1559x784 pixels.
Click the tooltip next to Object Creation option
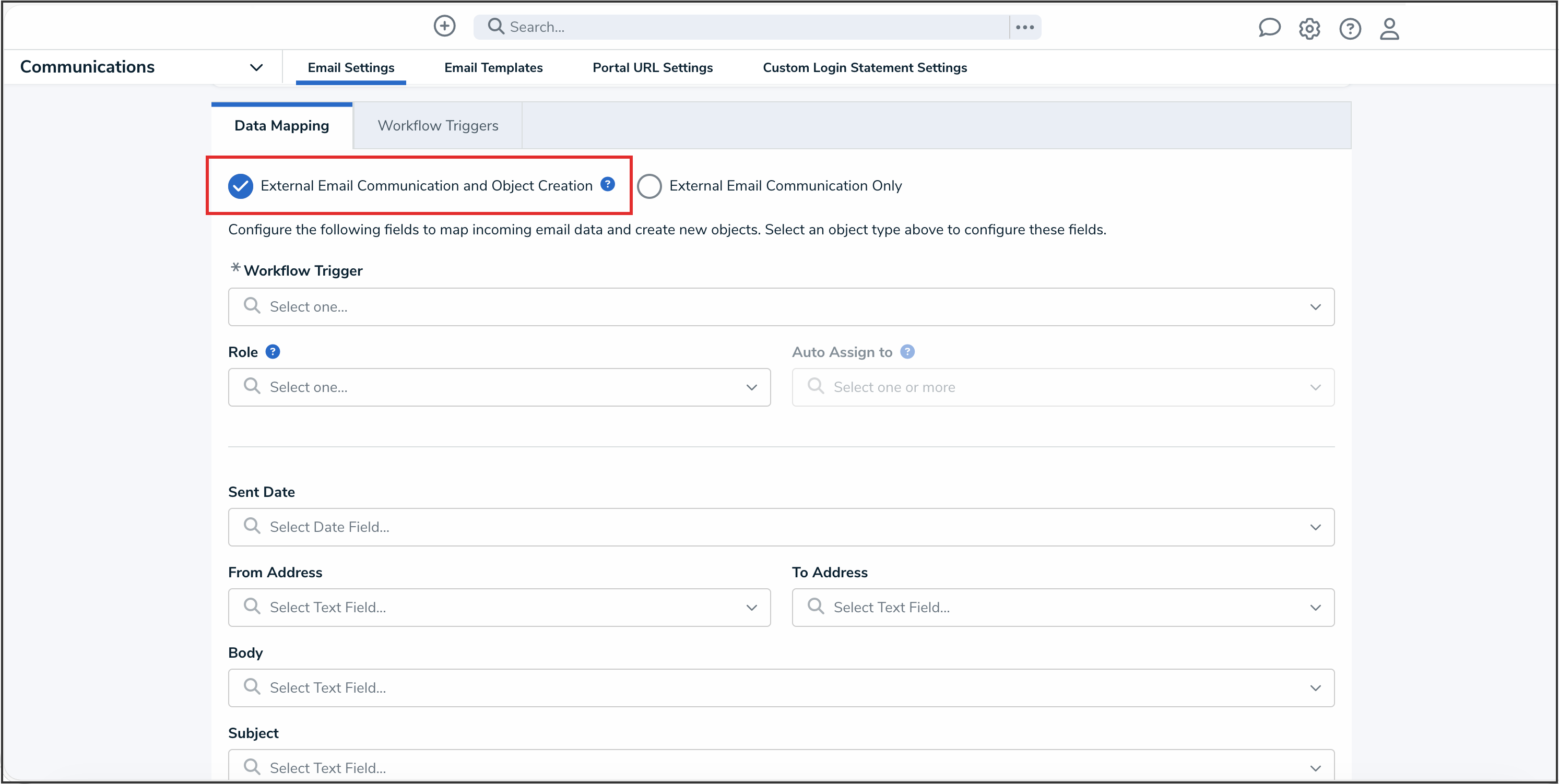pos(608,184)
